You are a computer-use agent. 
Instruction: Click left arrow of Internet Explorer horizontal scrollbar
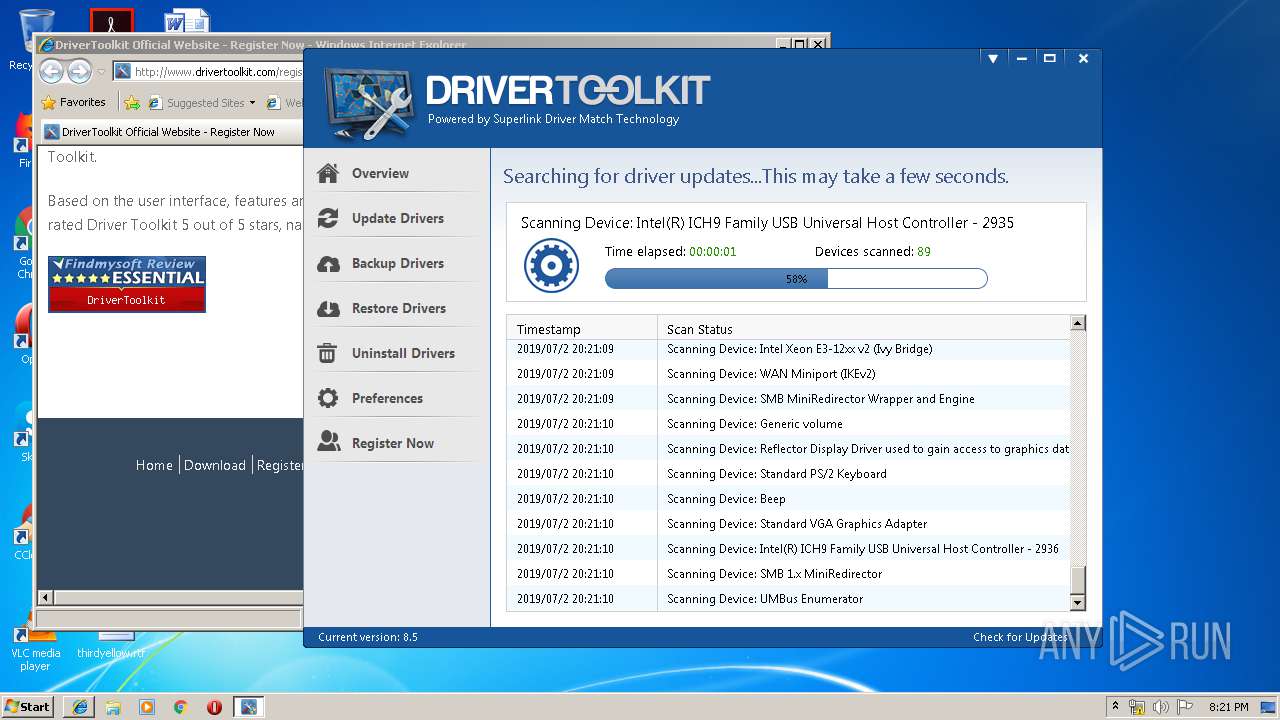click(45, 597)
